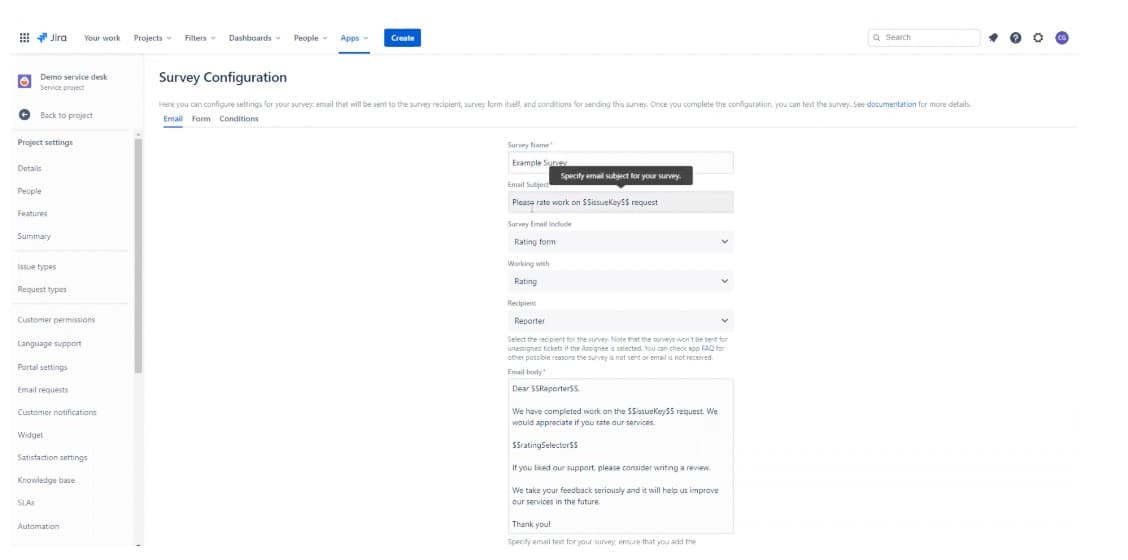Open the help question mark icon
The image size is (1128, 560).
[x=1016, y=38]
